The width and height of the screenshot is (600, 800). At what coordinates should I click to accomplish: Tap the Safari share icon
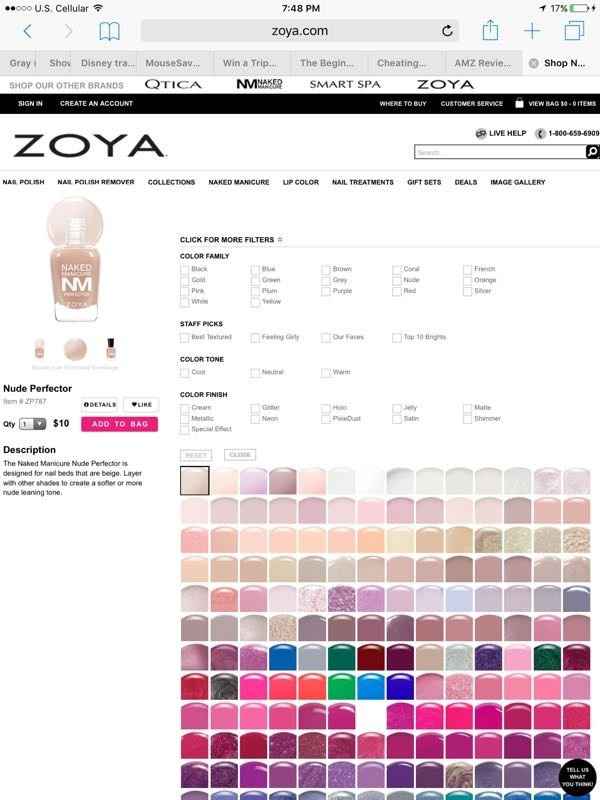[x=490, y=31]
